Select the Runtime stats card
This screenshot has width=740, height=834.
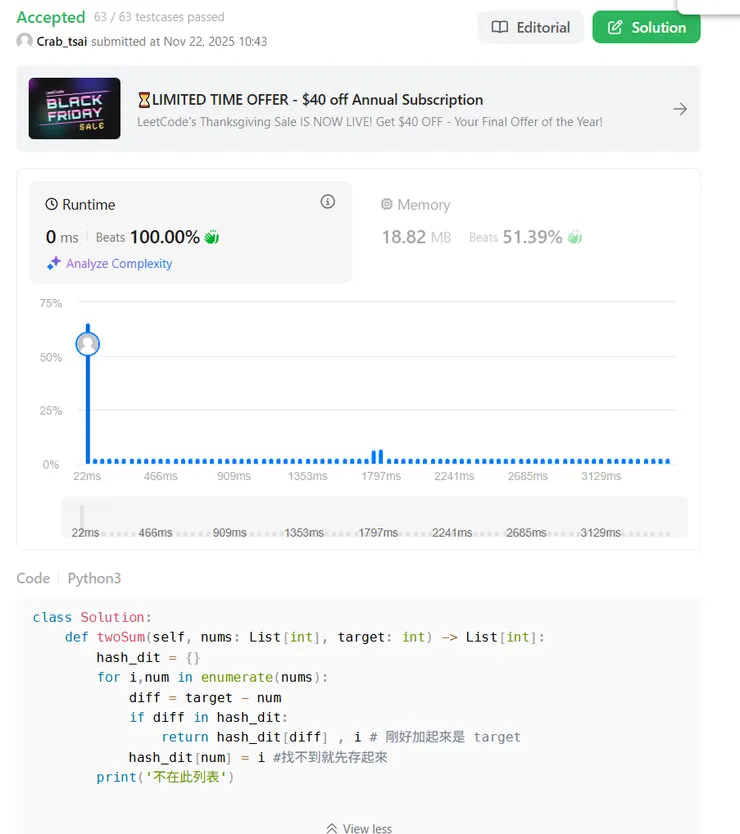190,232
